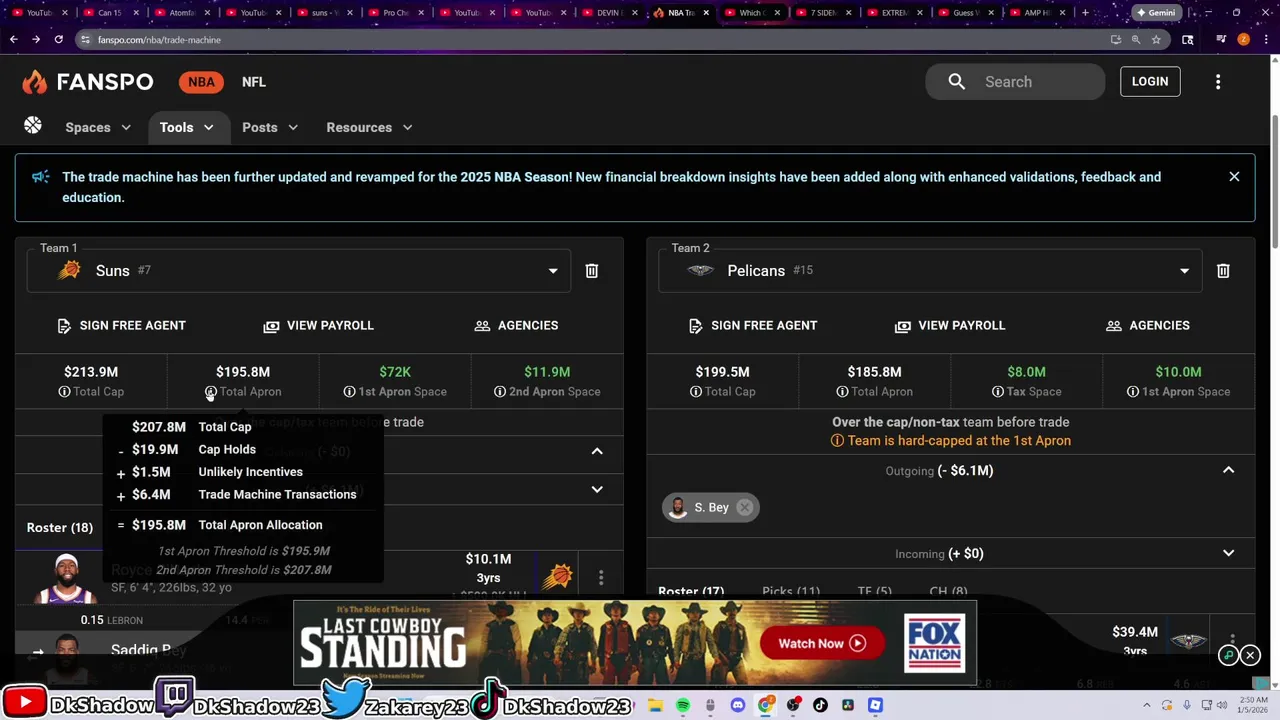The image size is (1280, 720).
Task: Close the ad with X button
Action: 1250,656
